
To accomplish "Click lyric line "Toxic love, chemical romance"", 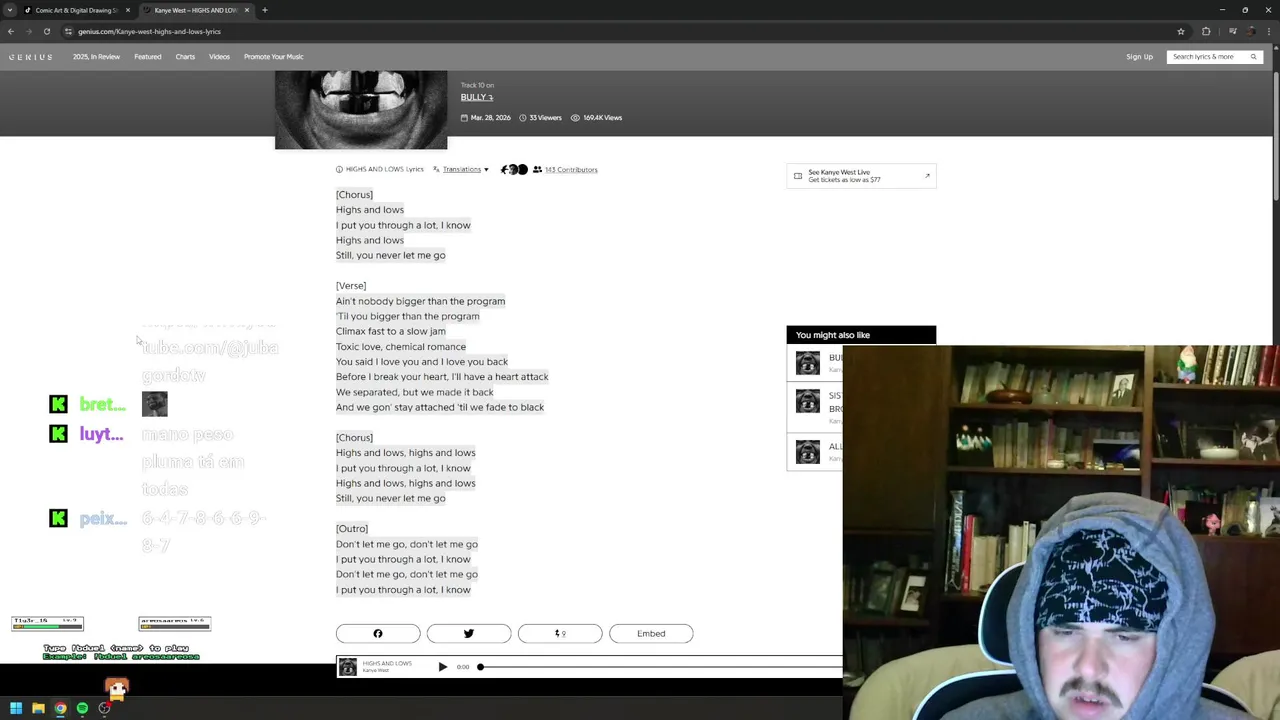I will [x=401, y=347].
